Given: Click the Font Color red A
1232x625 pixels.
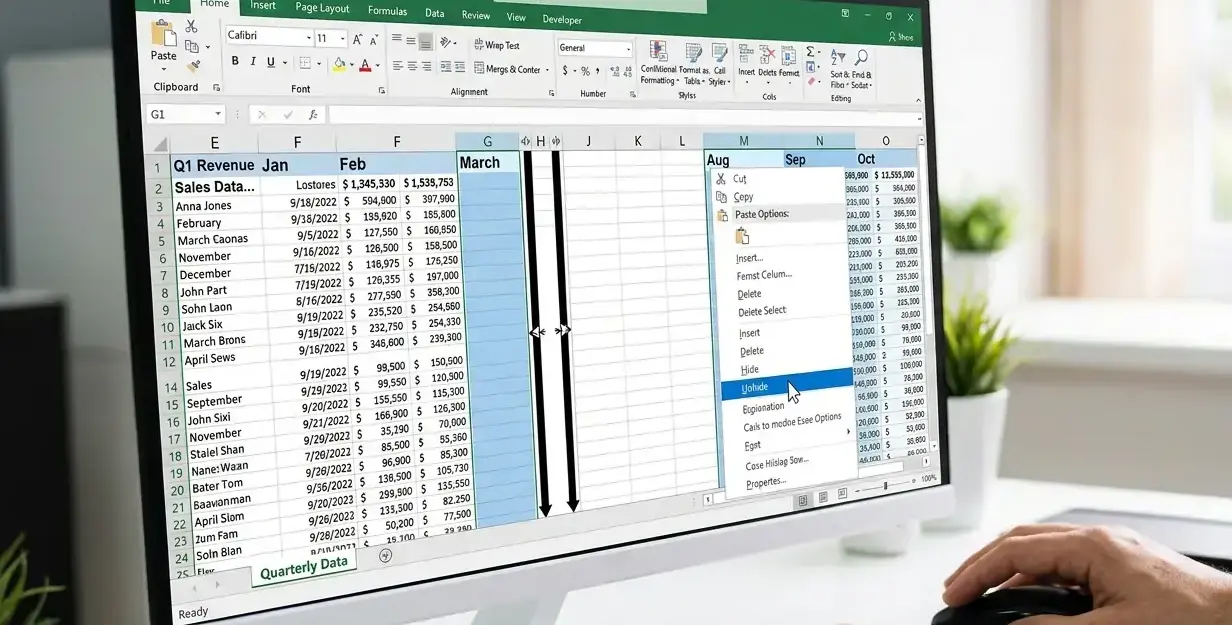Looking at the screenshot, I should [x=364, y=65].
